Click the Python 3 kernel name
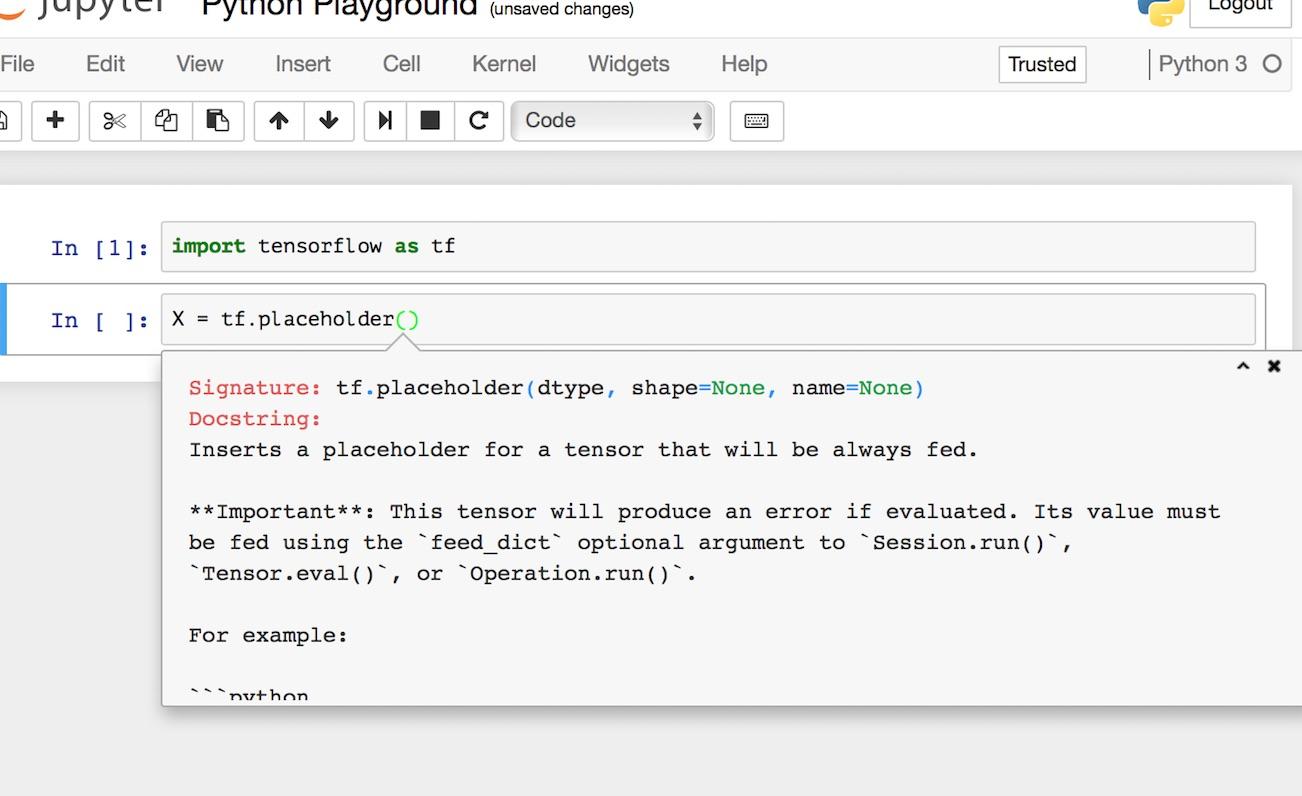Screen dimensions: 1302x796 [x=1202, y=64]
